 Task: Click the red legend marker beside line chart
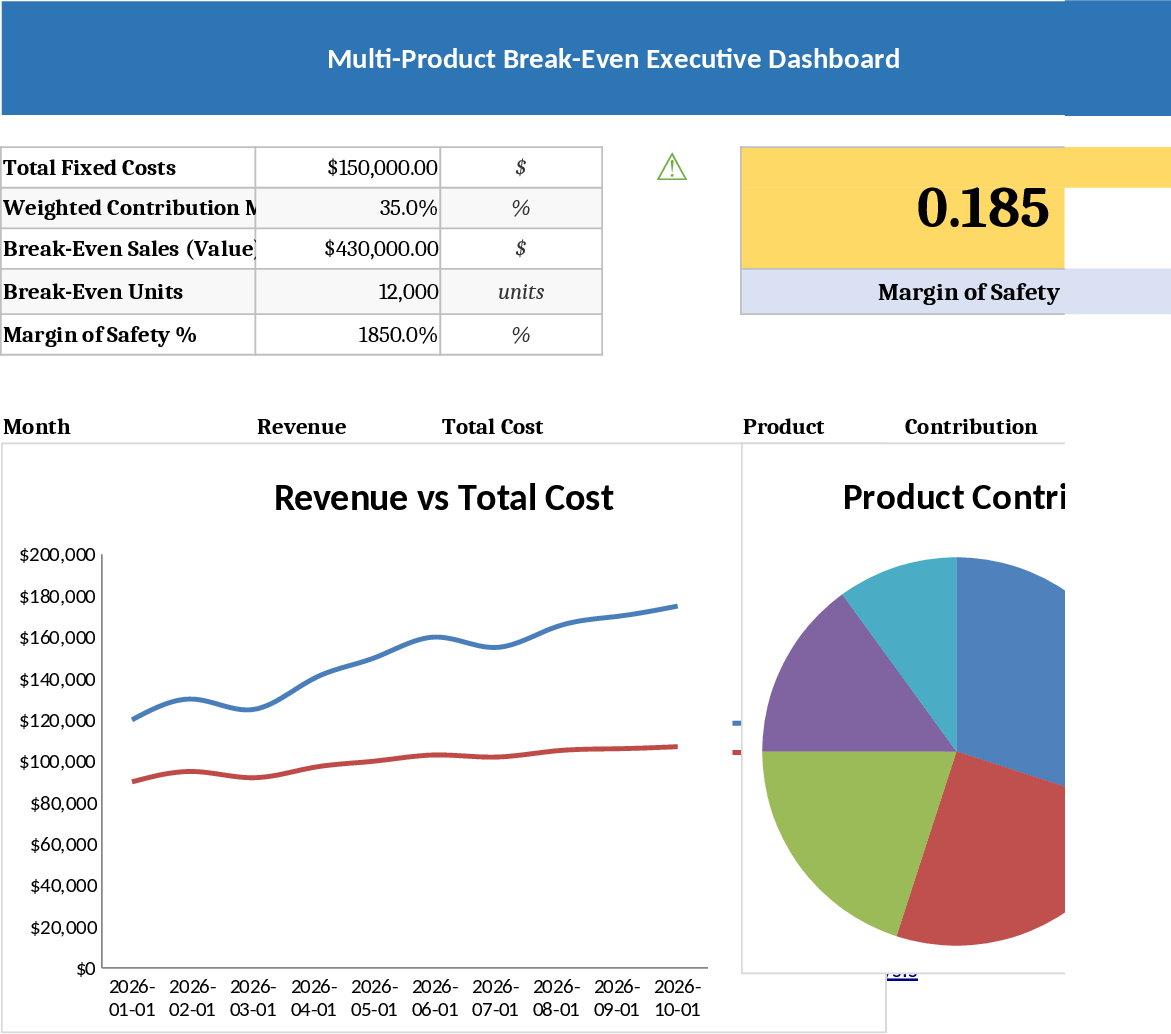click(x=736, y=752)
